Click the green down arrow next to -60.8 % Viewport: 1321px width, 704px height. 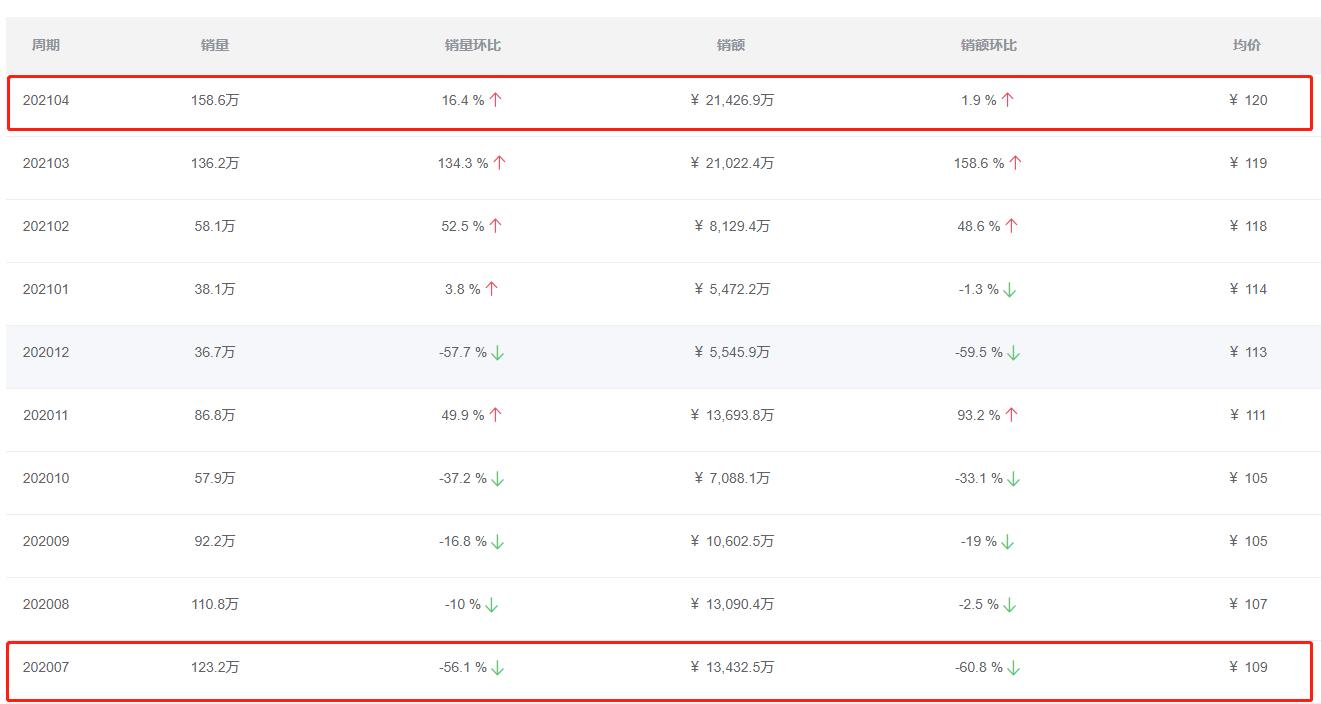[1013, 668]
